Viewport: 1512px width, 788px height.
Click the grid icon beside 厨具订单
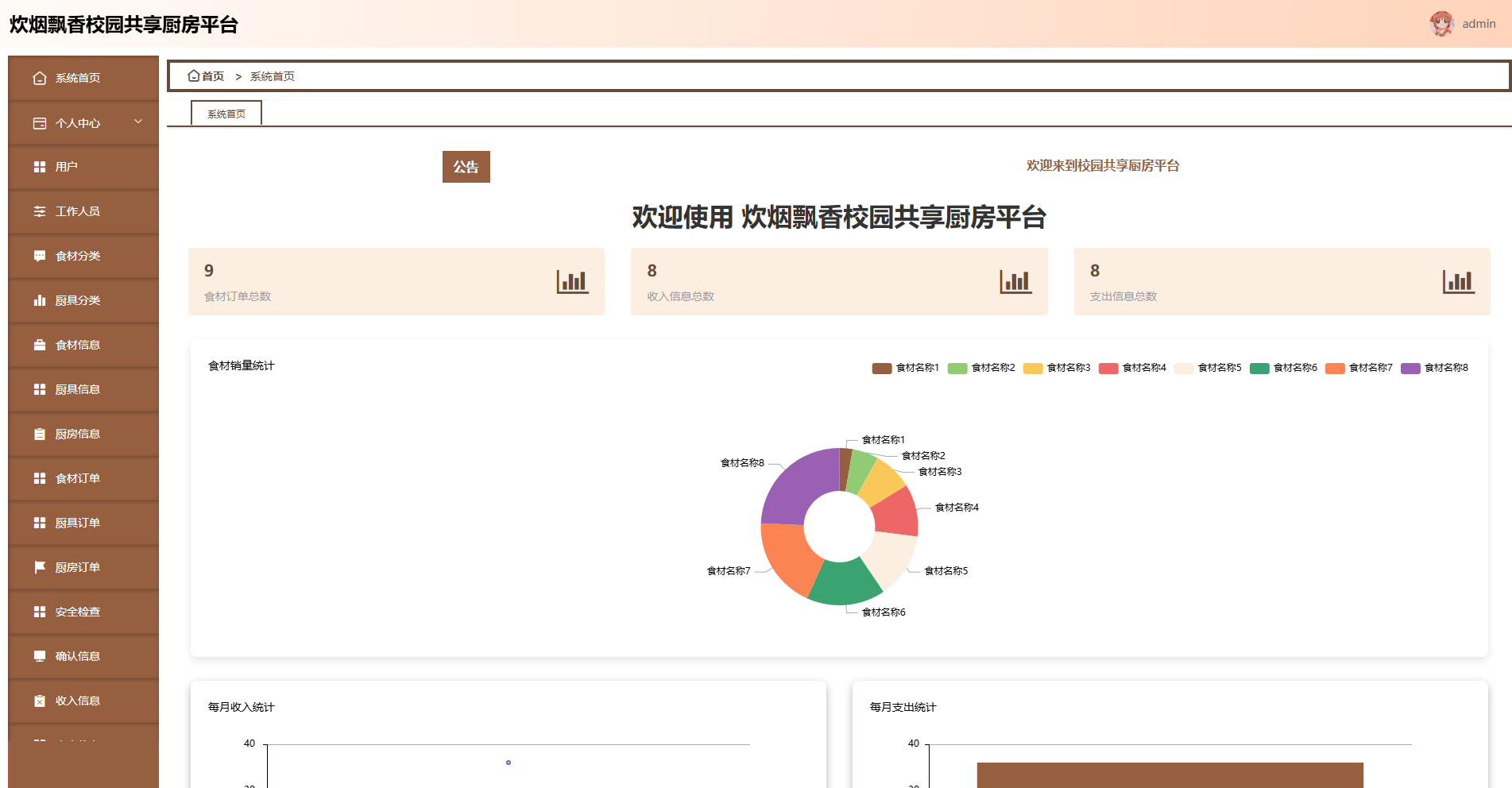(x=40, y=523)
